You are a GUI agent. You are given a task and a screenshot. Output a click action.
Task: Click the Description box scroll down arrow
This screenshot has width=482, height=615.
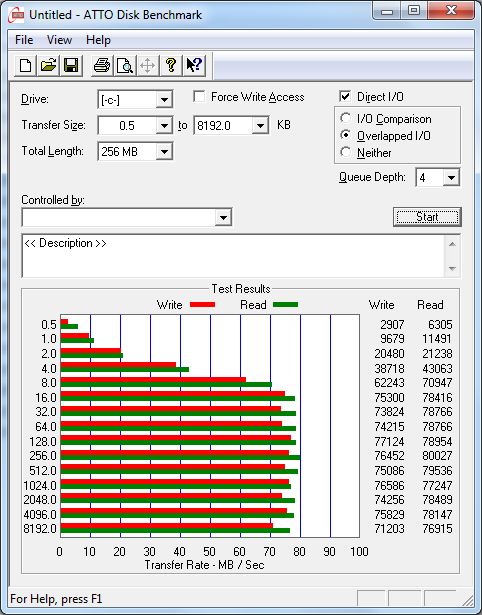pyautogui.click(x=452, y=269)
